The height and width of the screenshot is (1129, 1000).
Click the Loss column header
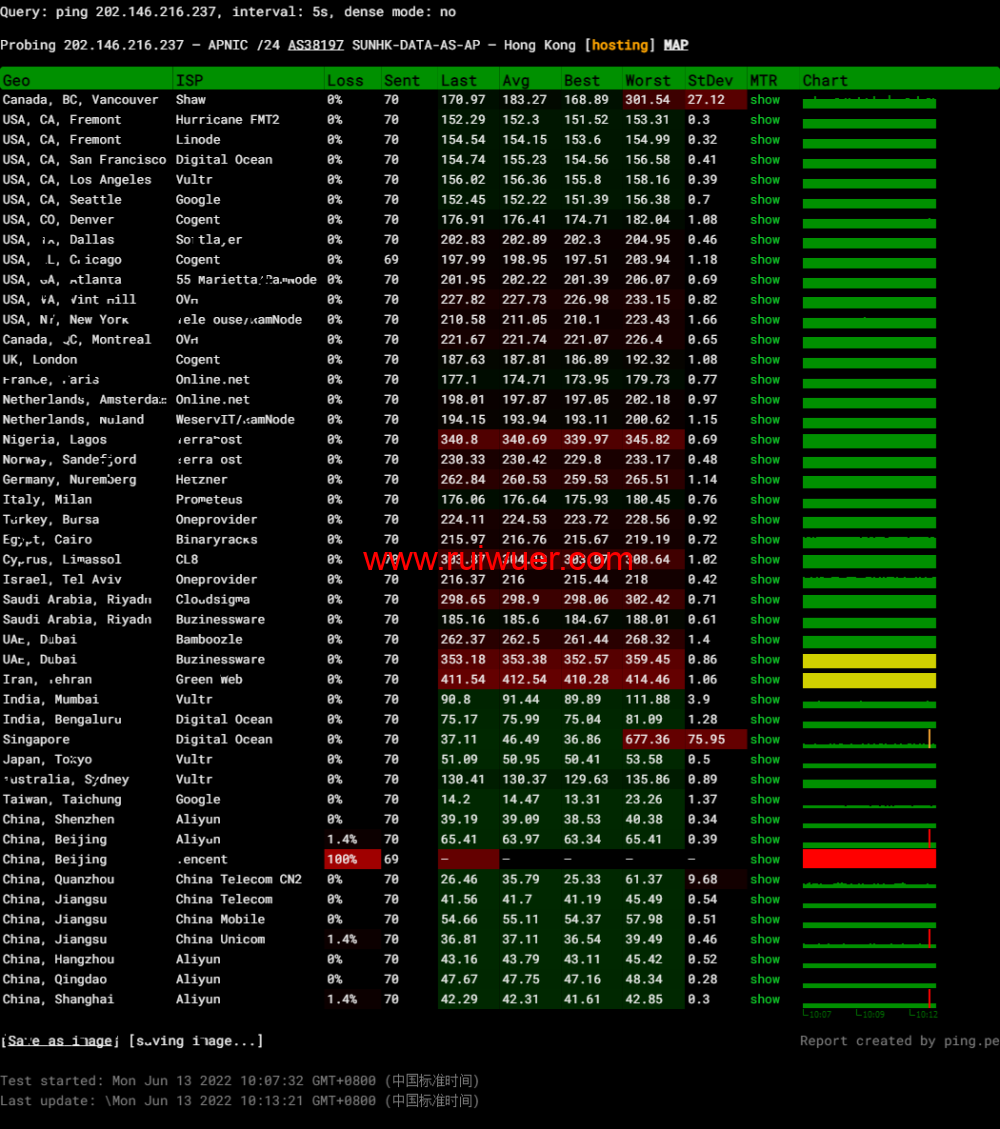click(x=345, y=80)
